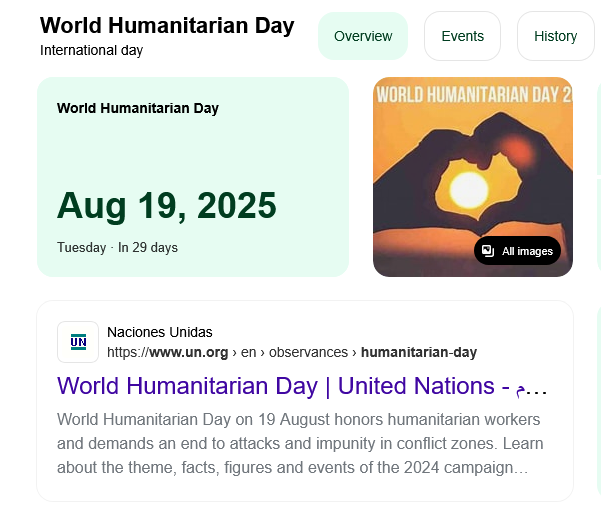Click the Aug 19, 2025 date
This screenshot has width=601, height=508.
coord(166,205)
